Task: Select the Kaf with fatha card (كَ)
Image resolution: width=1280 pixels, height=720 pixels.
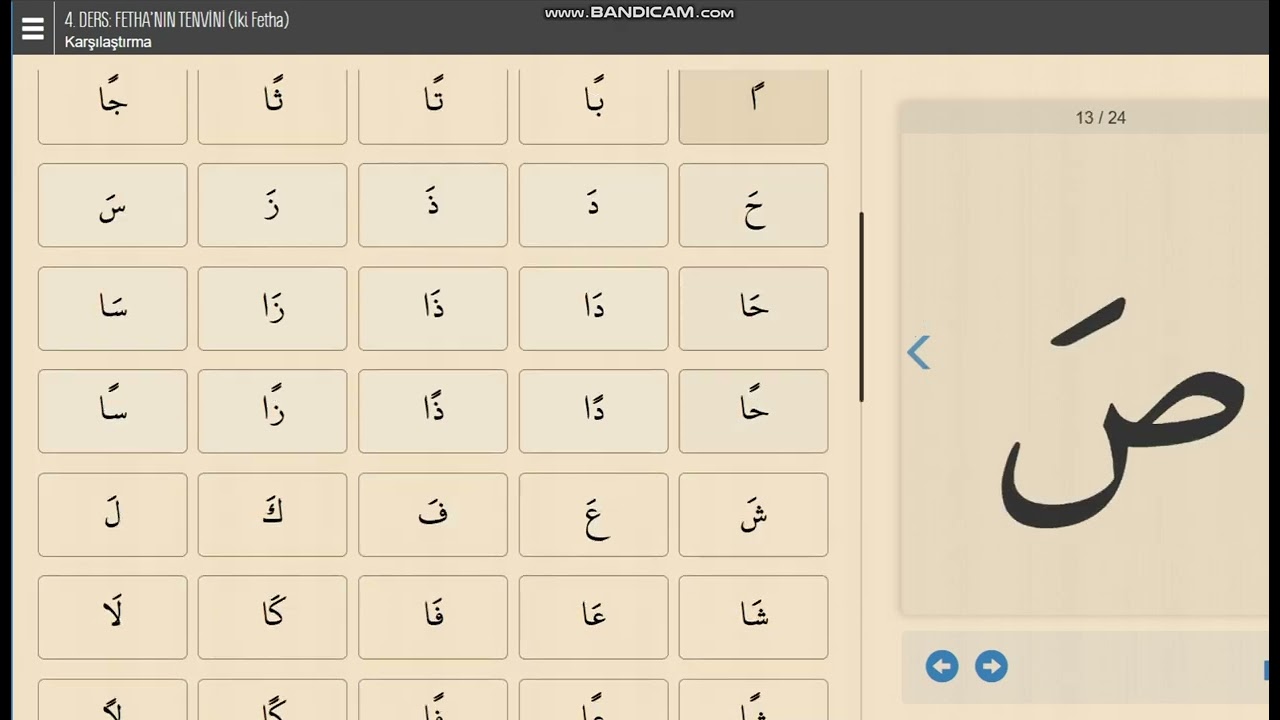Action: click(272, 514)
